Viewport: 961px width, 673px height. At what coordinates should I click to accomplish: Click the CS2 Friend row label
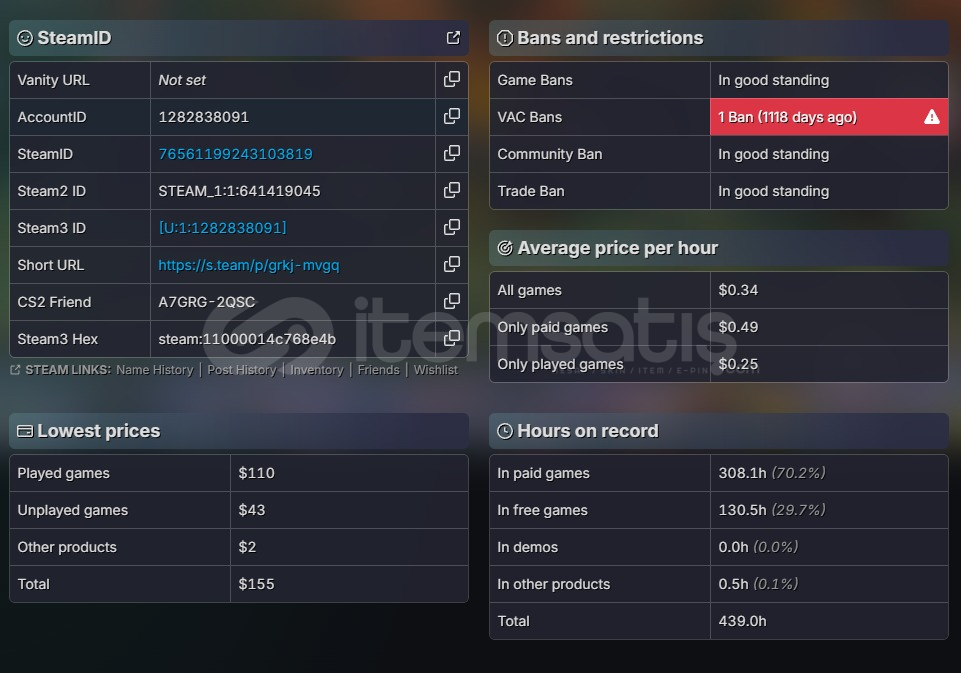[x=54, y=302]
